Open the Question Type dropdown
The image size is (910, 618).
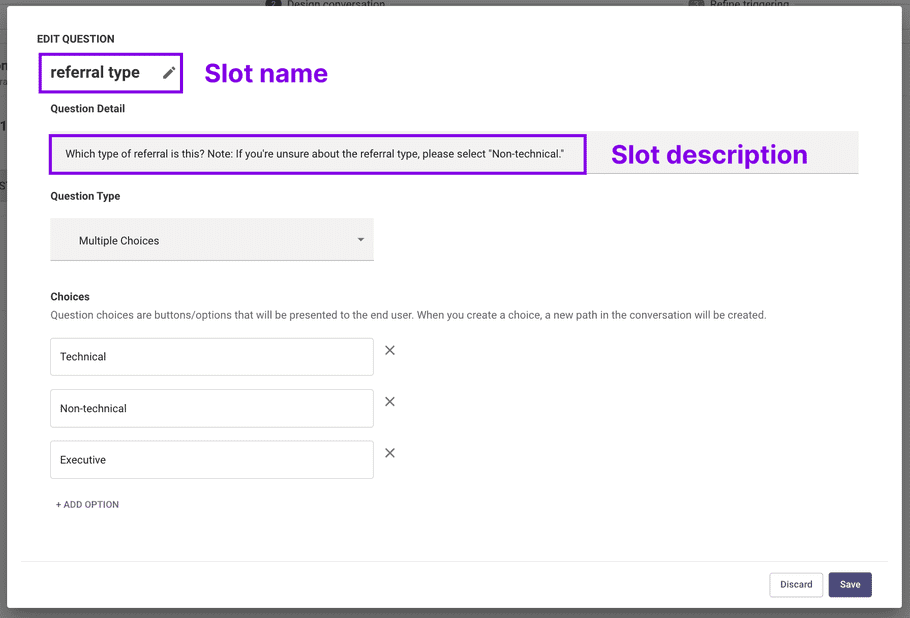tap(212, 240)
